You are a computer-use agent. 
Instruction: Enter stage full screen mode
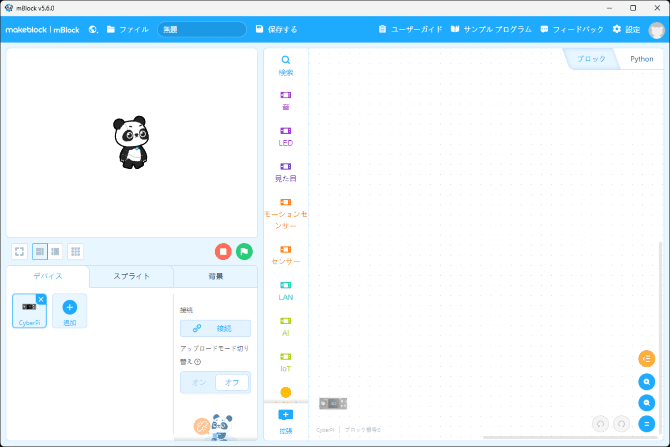(19, 251)
